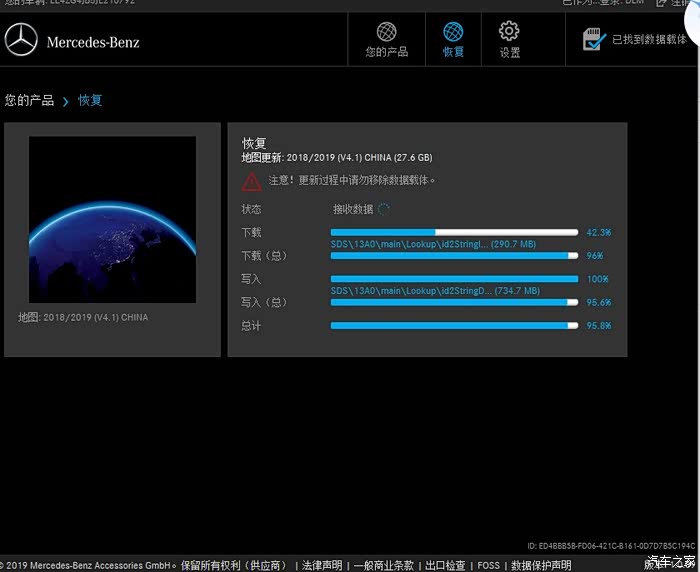700x572 pixels.
Task: Click the 总计 total progress bar
Action: click(x=454, y=325)
